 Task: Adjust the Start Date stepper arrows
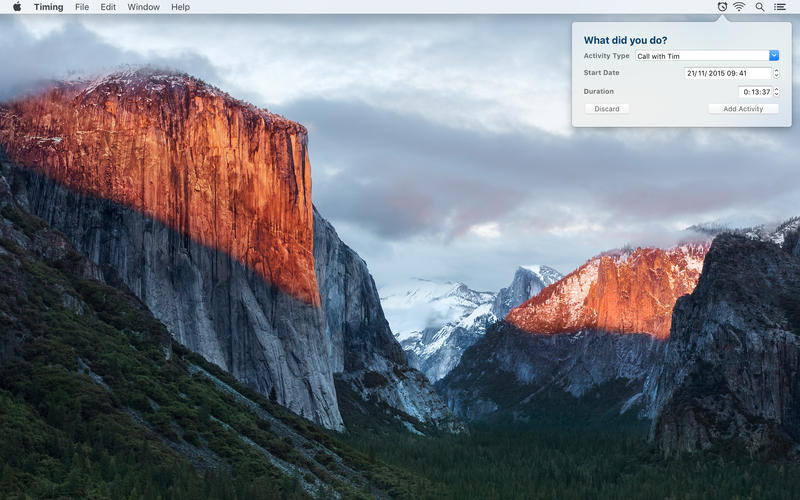776,73
